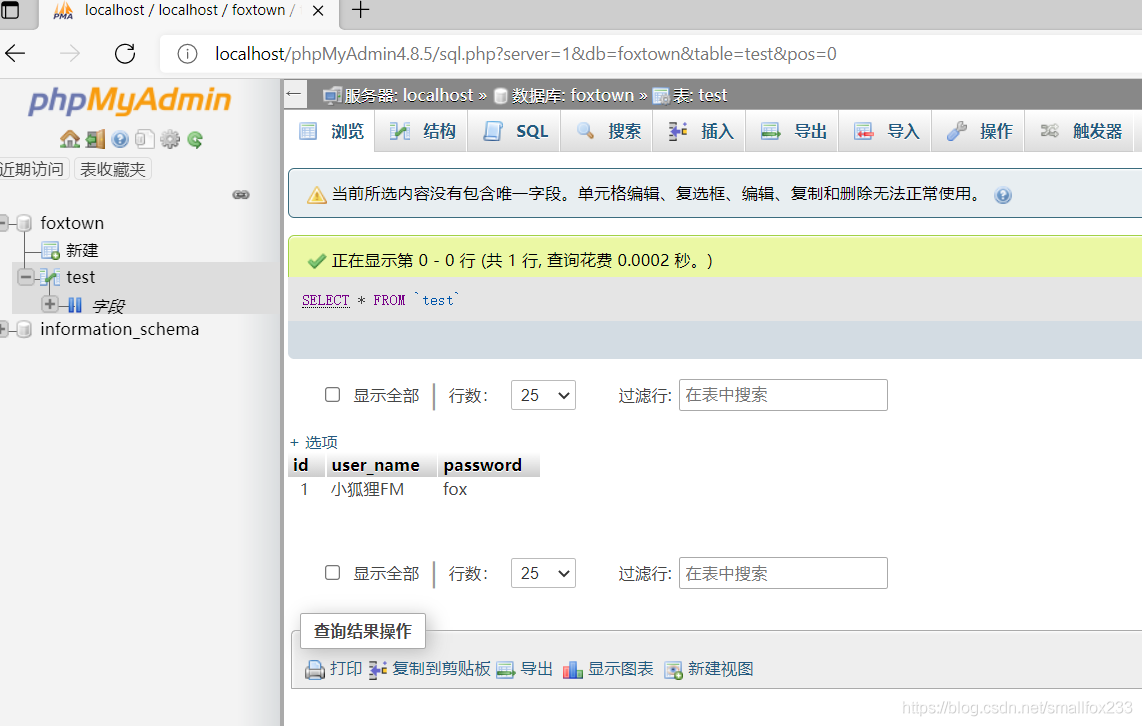
Task: Click the 数据库: foxtown breadcrumb link
Action: pyautogui.click(x=572, y=95)
